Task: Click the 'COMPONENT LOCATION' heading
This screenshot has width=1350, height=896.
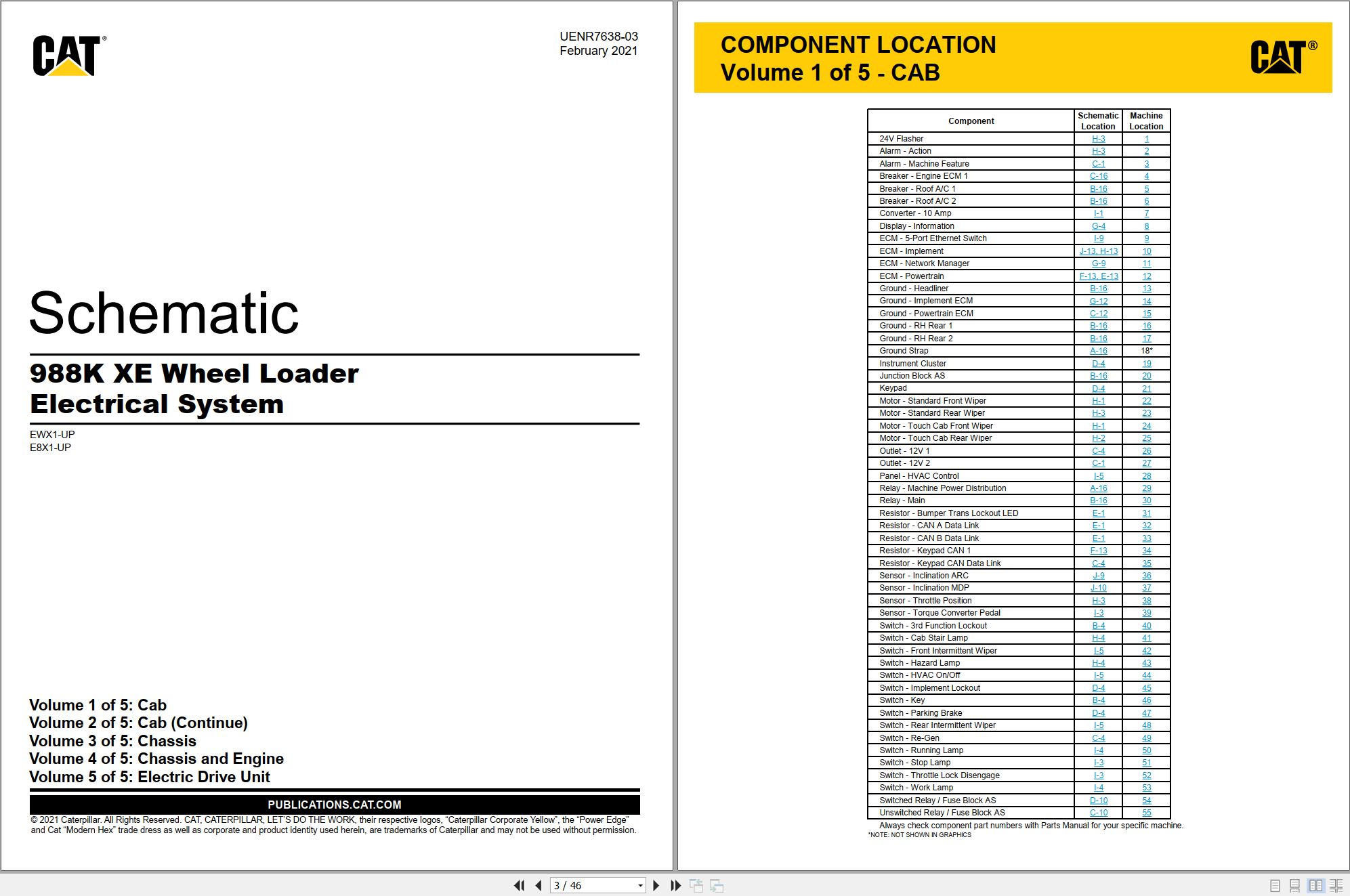Action: tap(858, 45)
